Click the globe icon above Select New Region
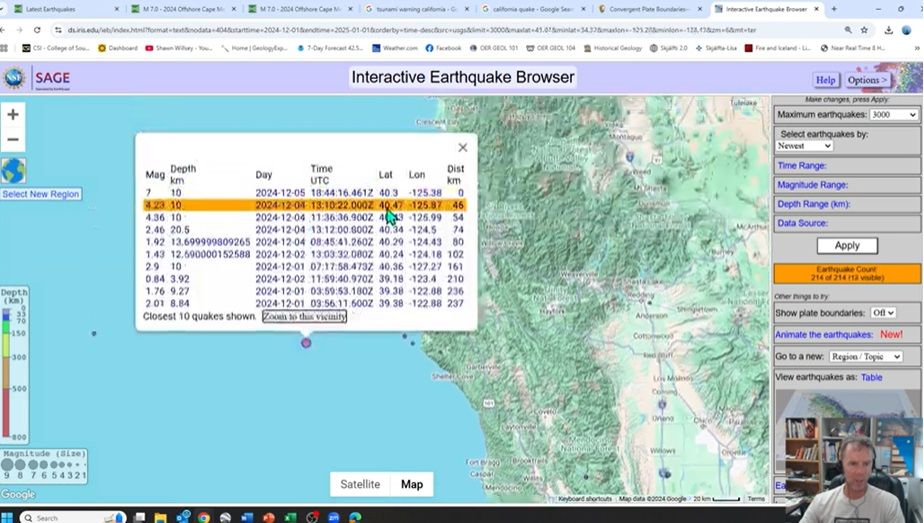 (x=13, y=171)
